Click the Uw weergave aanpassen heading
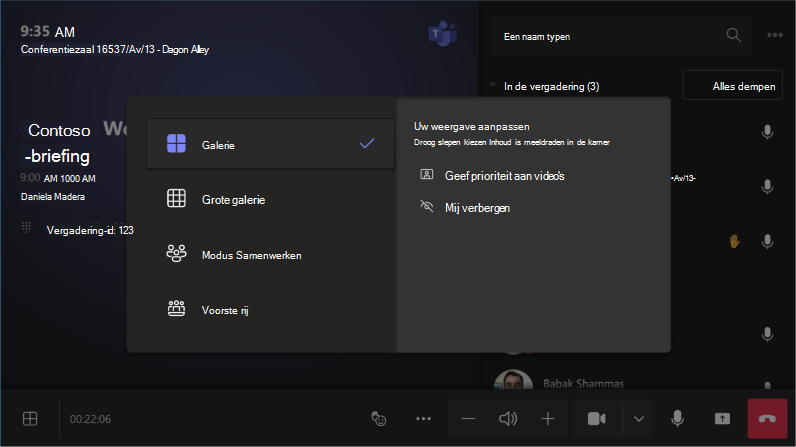 [x=472, y=127]
